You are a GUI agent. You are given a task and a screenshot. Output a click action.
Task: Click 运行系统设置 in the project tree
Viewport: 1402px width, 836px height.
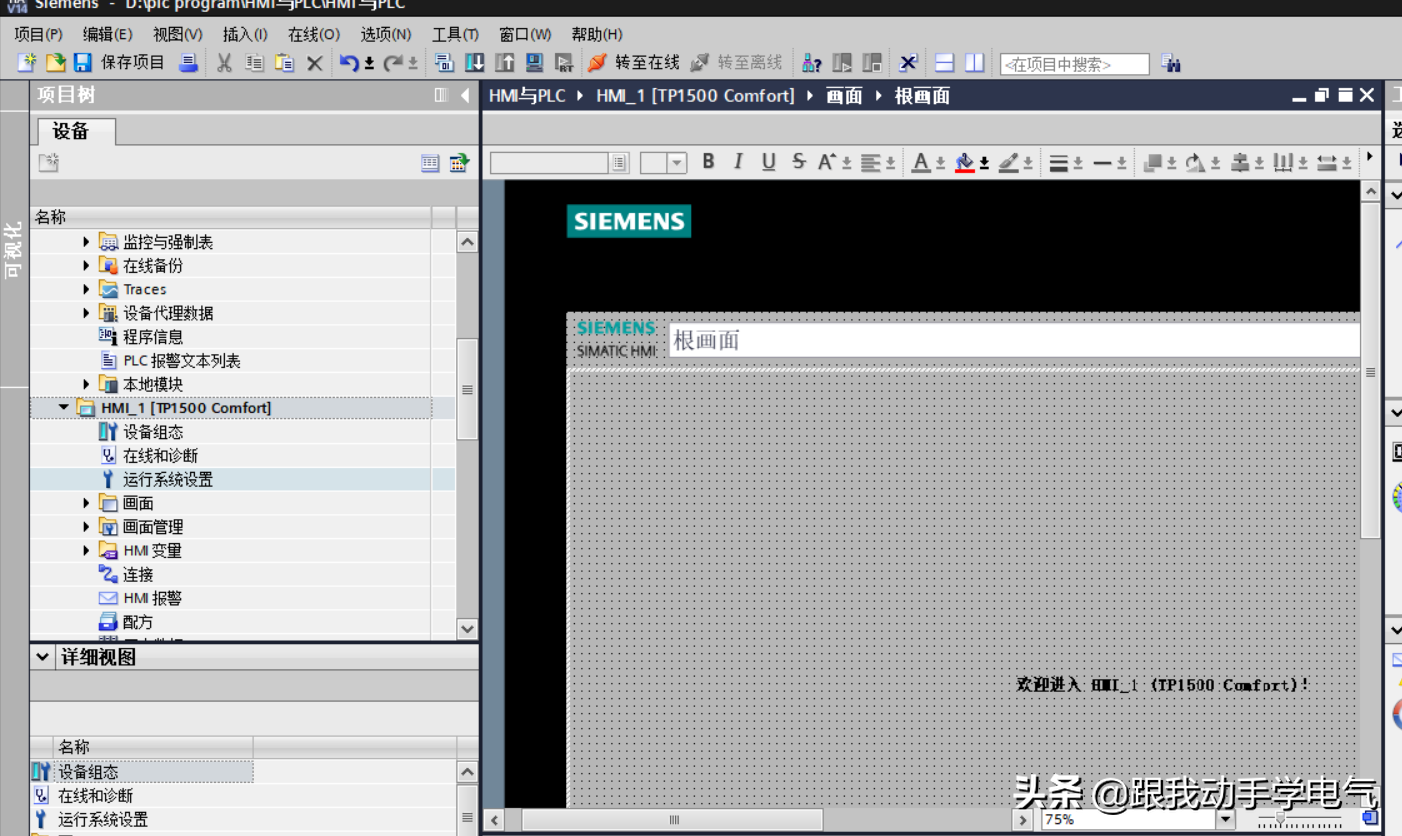coord(167,480)
